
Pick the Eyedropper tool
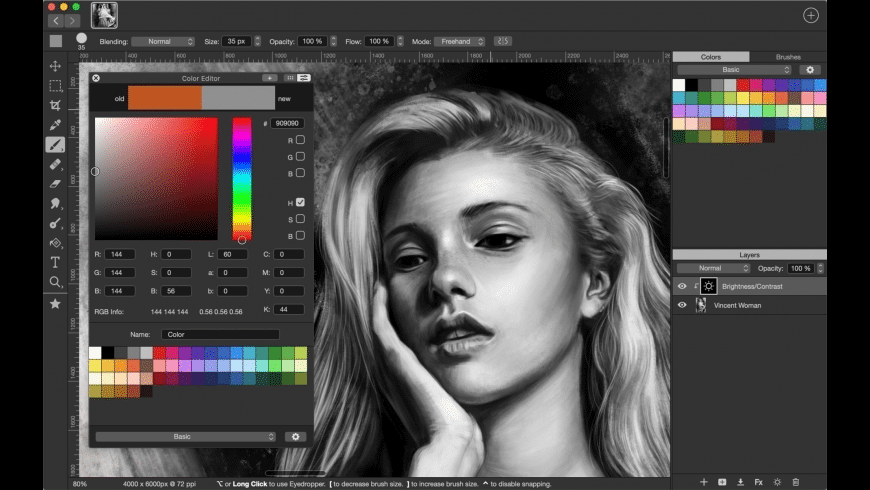pyautogui.click(x=56, y=125)
